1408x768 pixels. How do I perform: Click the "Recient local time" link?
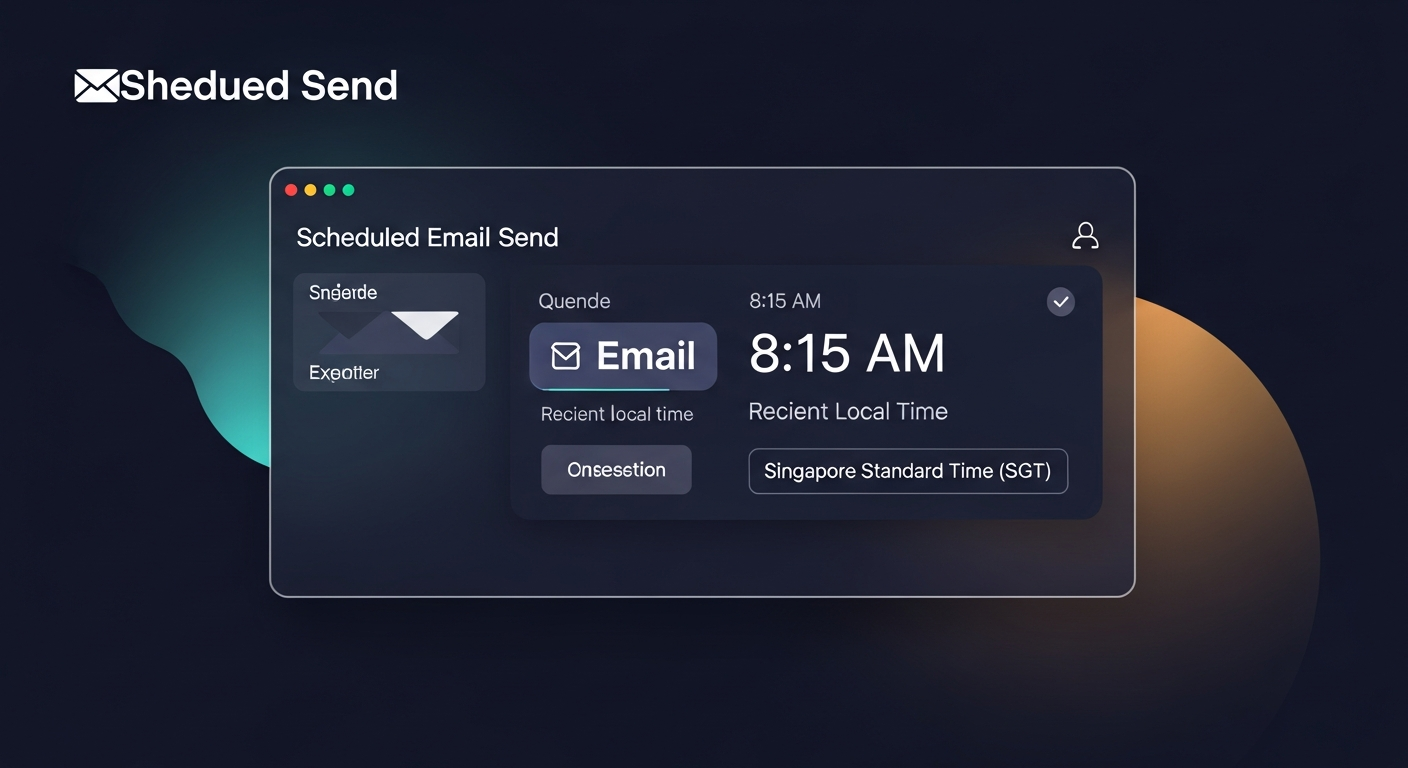click(x=617, y=413)
